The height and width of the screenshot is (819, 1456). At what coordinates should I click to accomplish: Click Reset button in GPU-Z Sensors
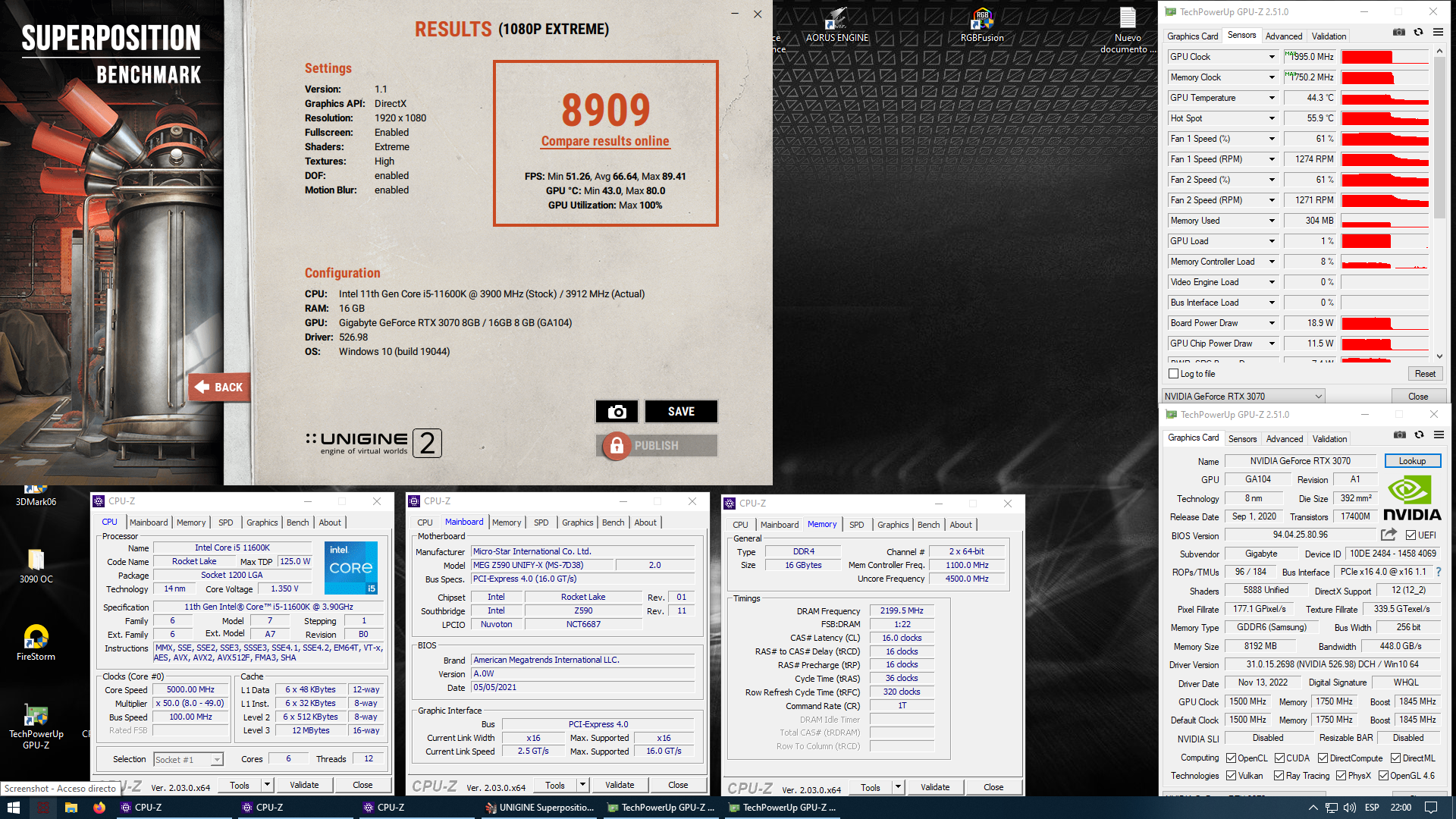point(1425,374)
